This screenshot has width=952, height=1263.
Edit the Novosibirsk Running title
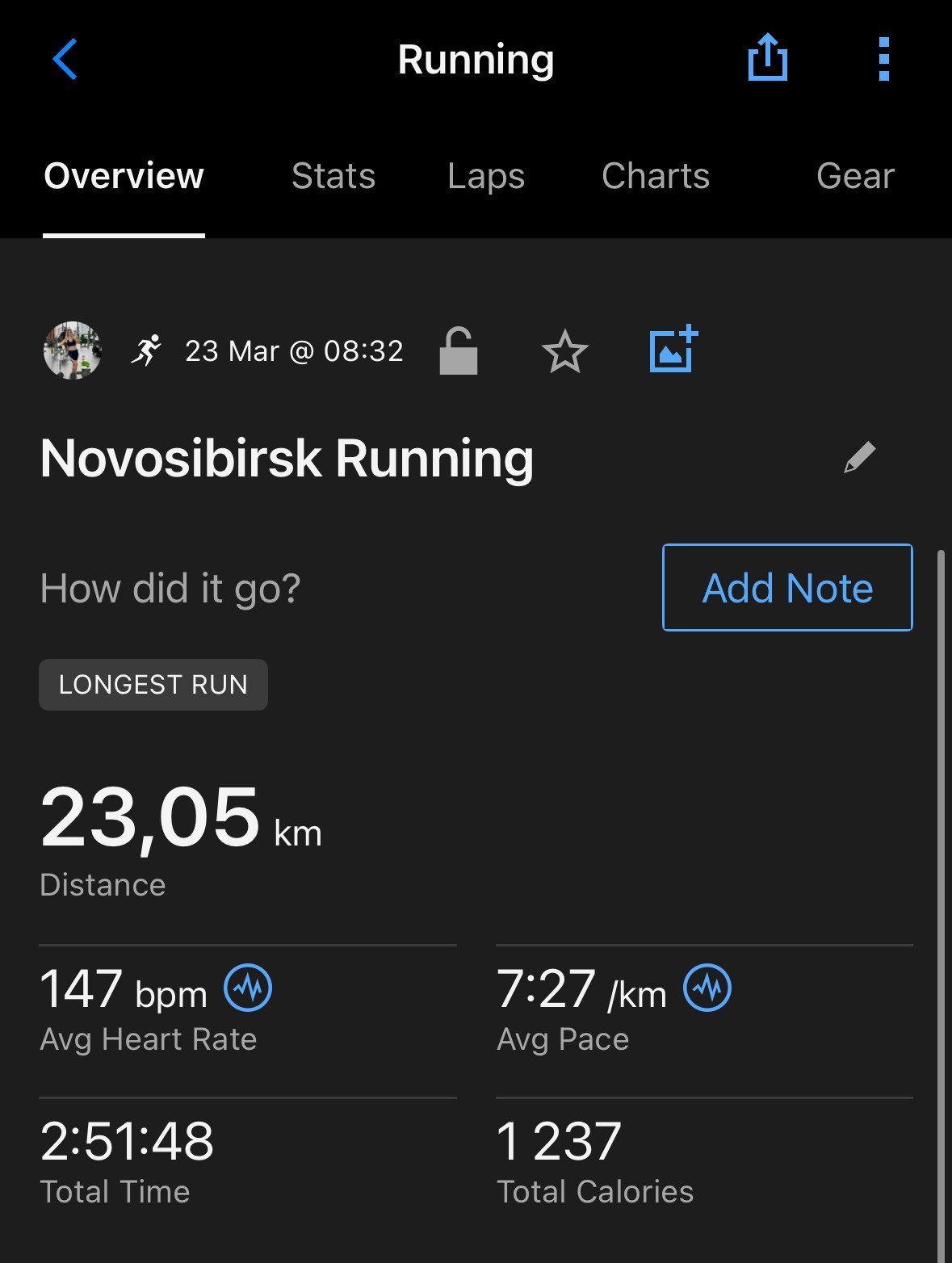click(x=859, y=458)
